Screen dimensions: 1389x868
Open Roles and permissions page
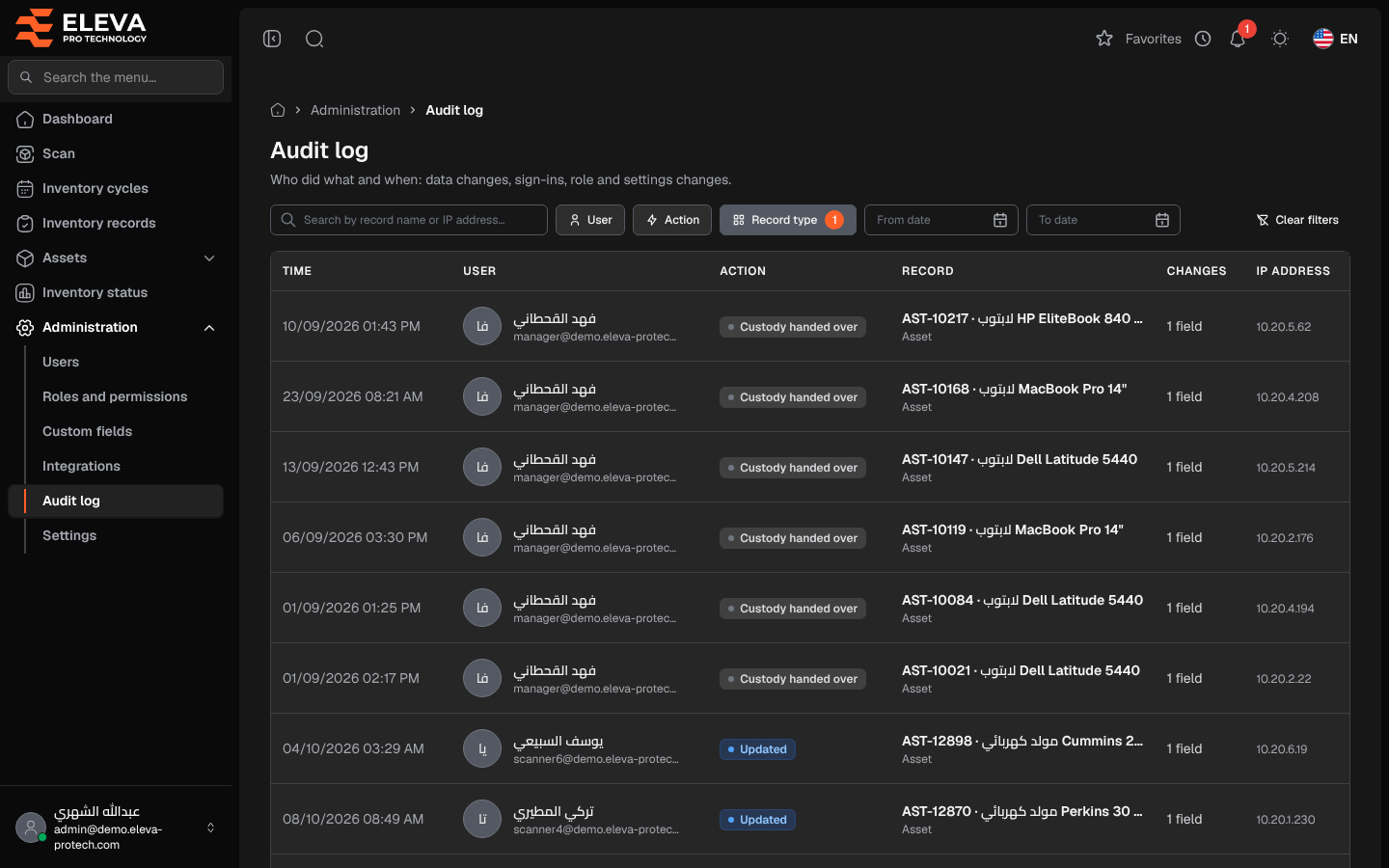click(115, 396)
